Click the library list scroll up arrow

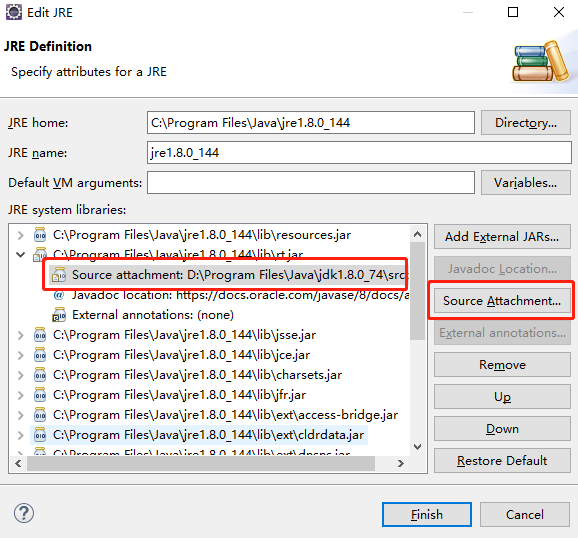[x=417, y=234]
